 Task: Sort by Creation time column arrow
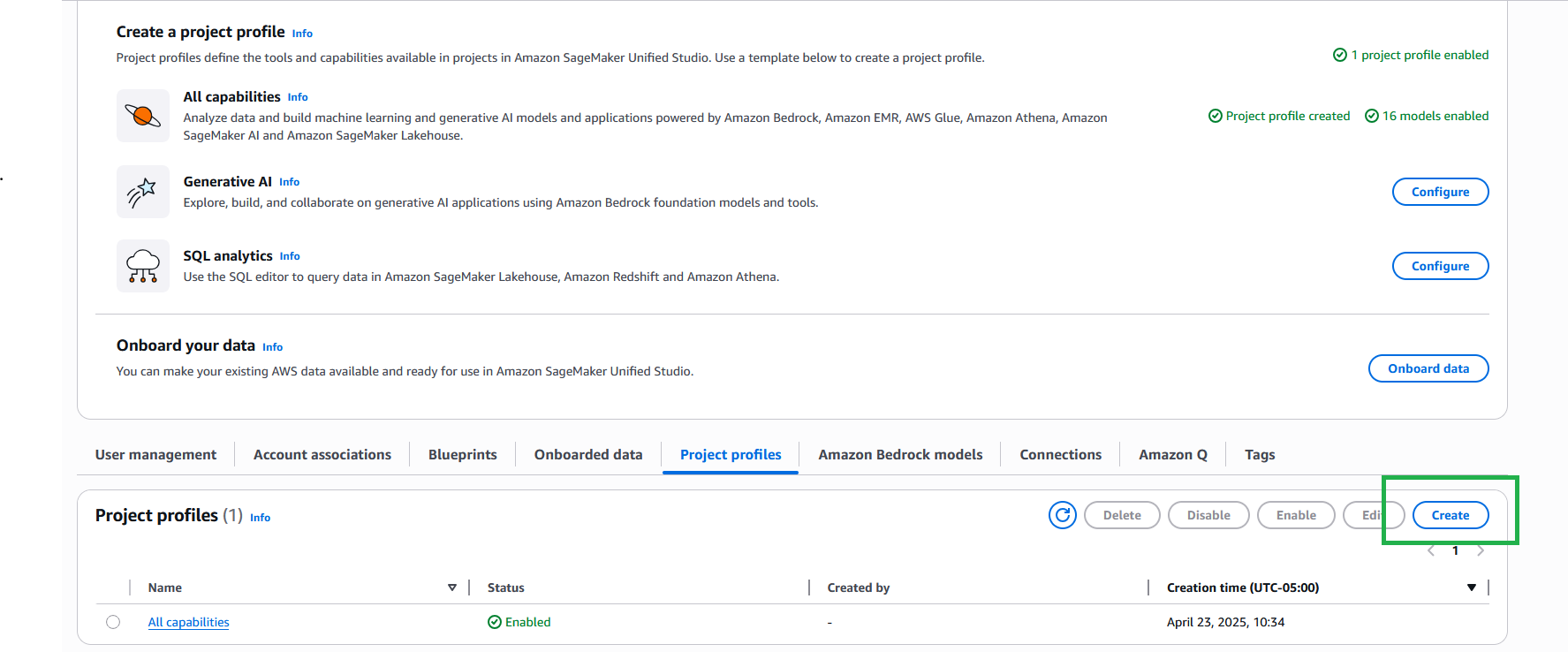click(1472, 588)
